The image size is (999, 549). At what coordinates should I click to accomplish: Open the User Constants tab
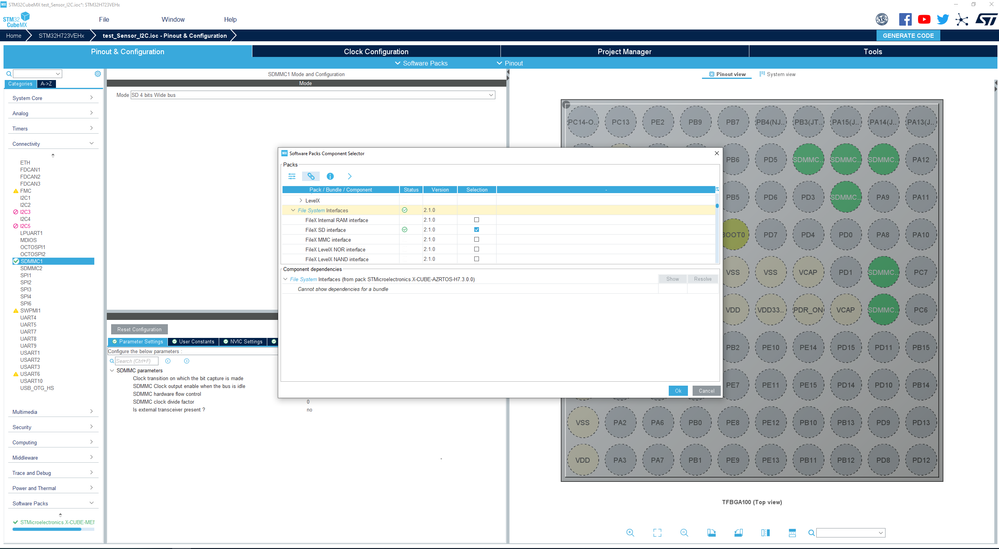click(193, 341)
